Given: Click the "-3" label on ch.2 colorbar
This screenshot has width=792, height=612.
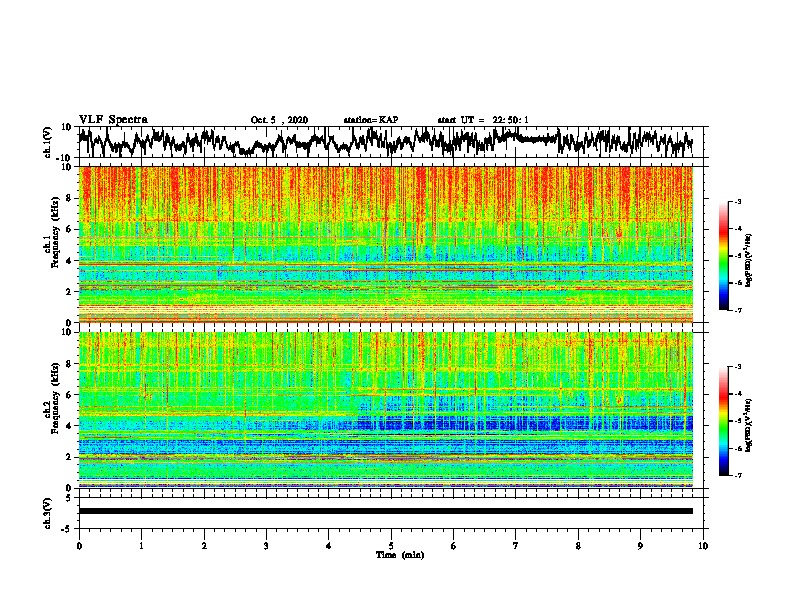Looking at the screenshot, I should 738,367.
